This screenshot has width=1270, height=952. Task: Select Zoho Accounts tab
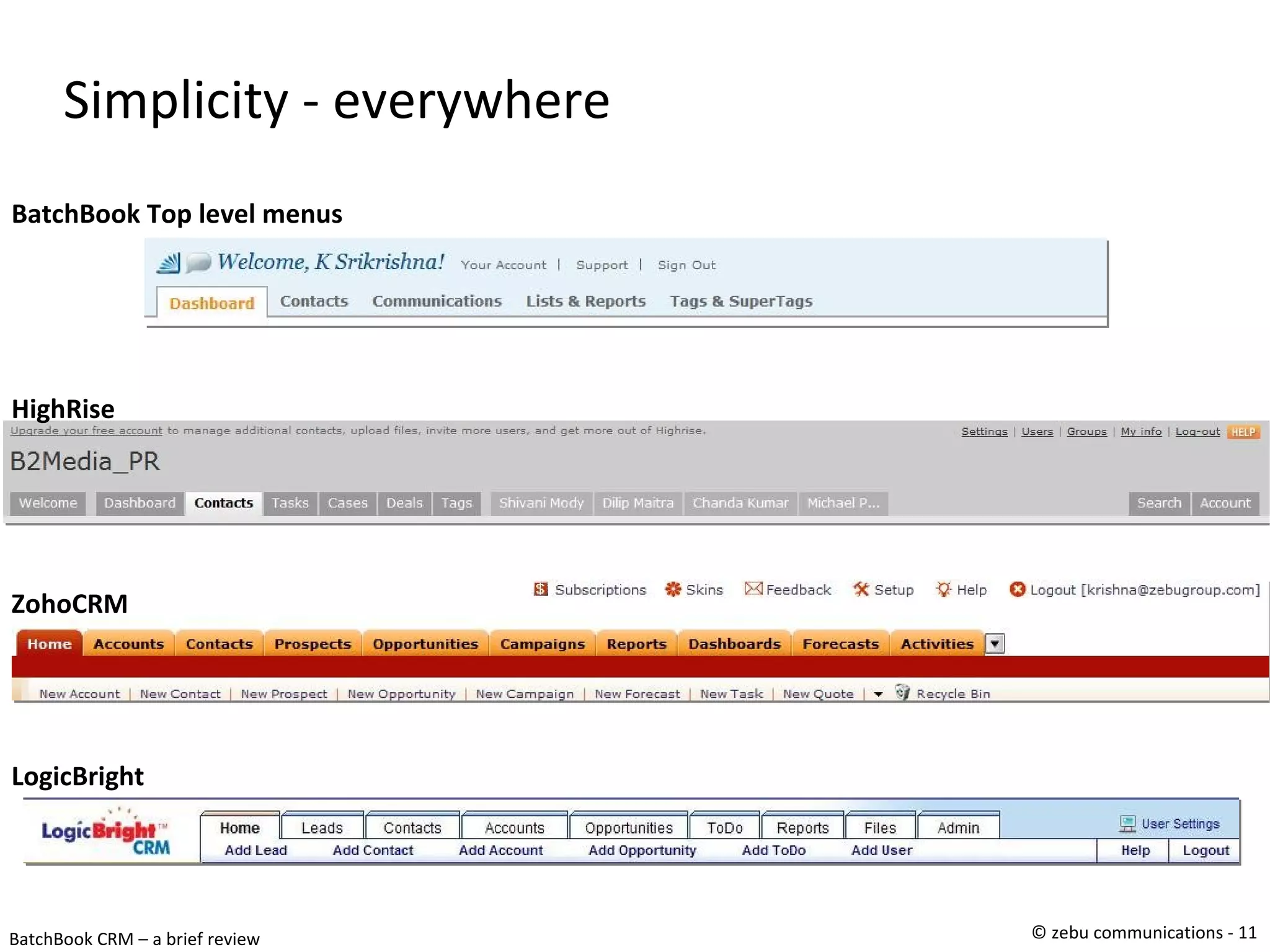128,644
